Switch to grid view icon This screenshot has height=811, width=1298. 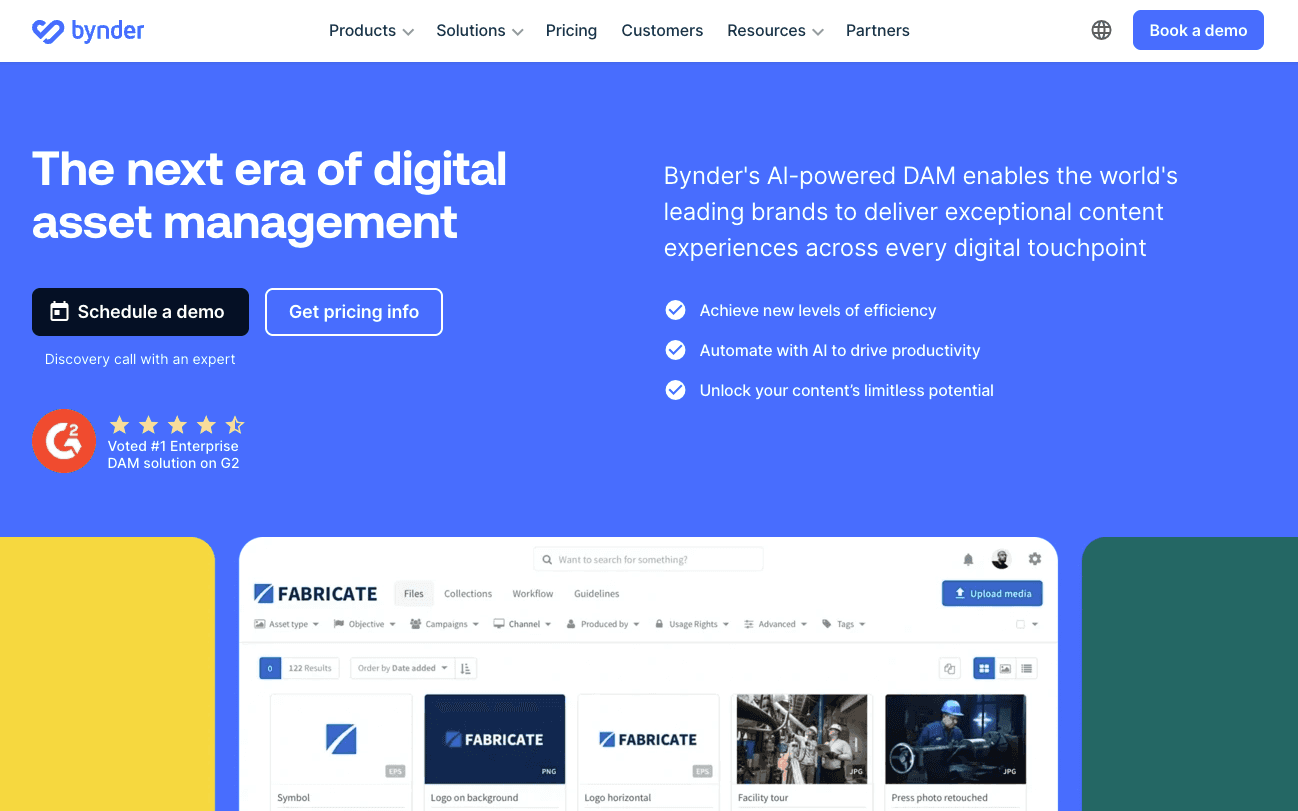click(x=984, y=668)
